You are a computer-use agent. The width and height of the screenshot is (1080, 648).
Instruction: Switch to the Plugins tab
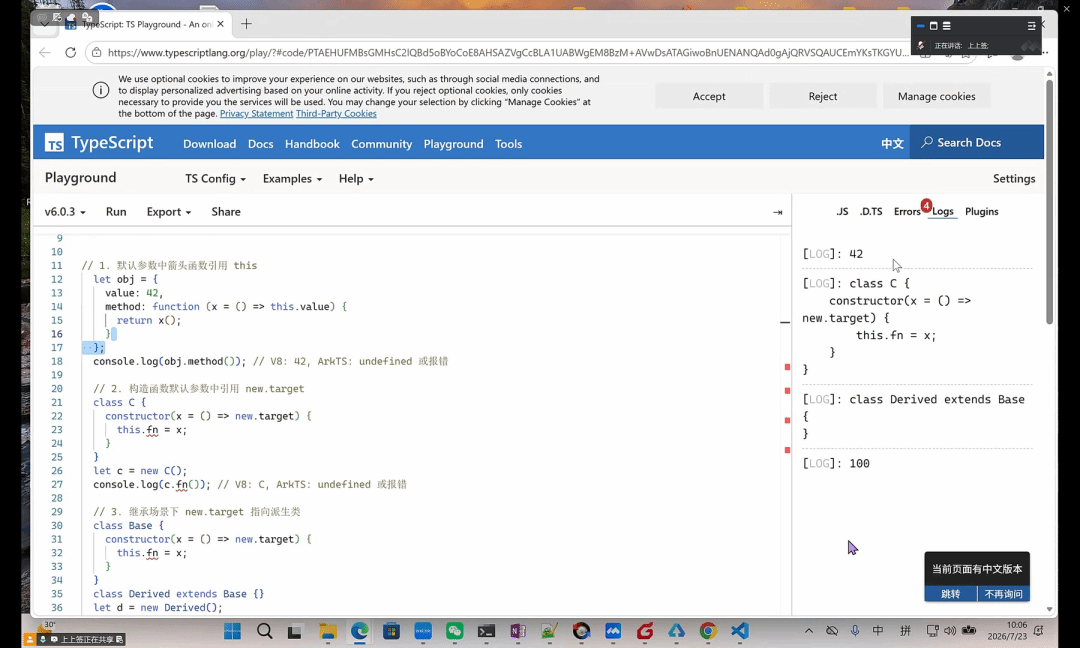pos(982,211)
